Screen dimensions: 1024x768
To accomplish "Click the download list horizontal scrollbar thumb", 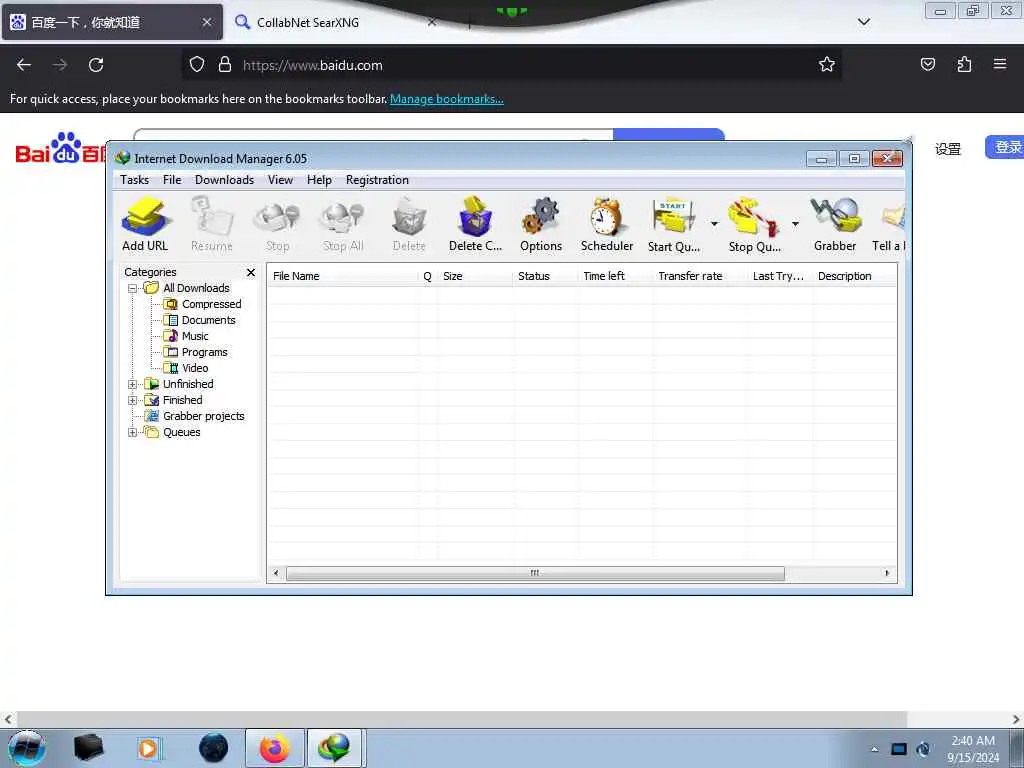I will (x=535, y=573).
